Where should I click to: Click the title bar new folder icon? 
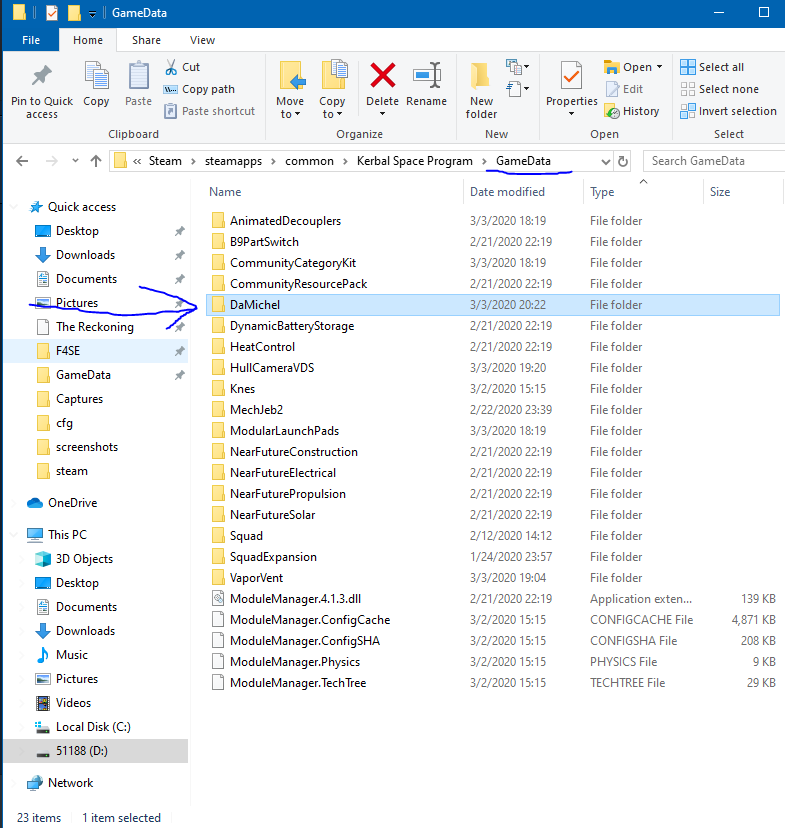74,13
